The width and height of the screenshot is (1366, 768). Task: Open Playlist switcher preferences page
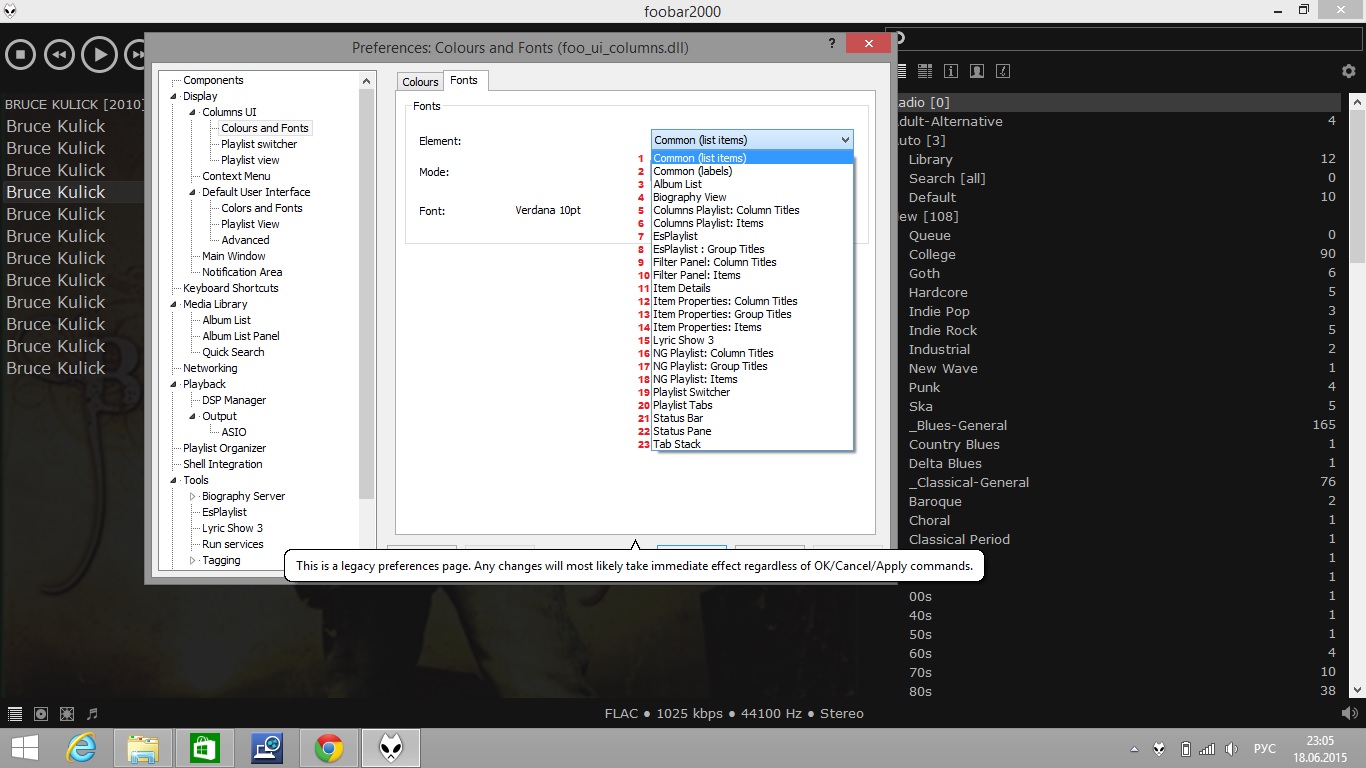259,144
